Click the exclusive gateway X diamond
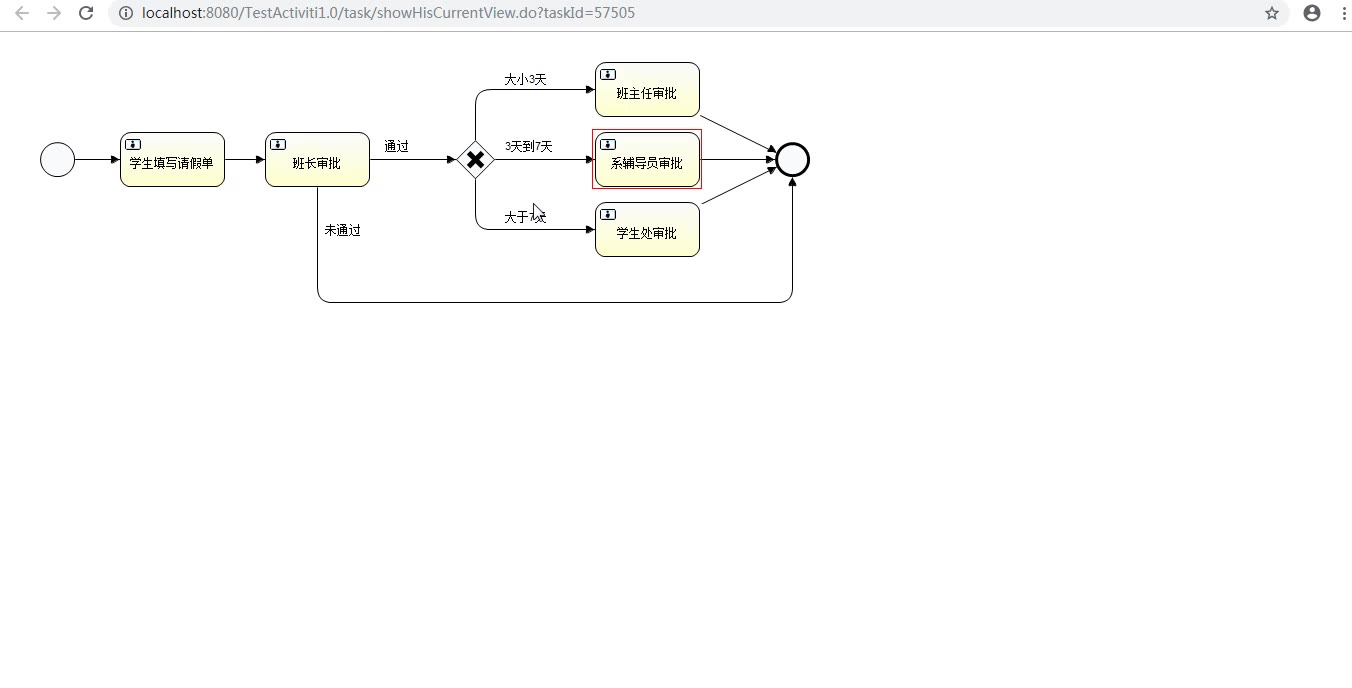This screenshot has height=688, width=1352. pos(475,160)
